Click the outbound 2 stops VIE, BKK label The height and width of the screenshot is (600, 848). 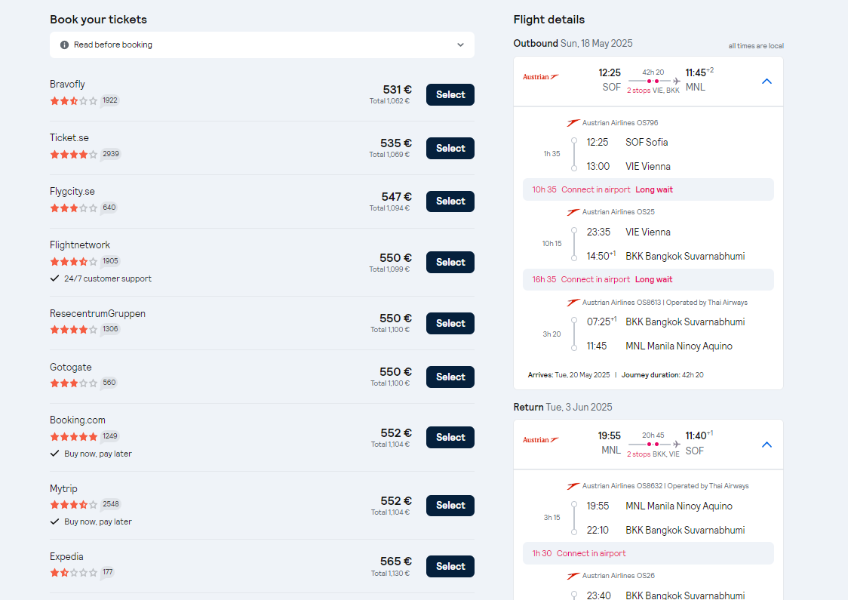click(x=653, y=91)
